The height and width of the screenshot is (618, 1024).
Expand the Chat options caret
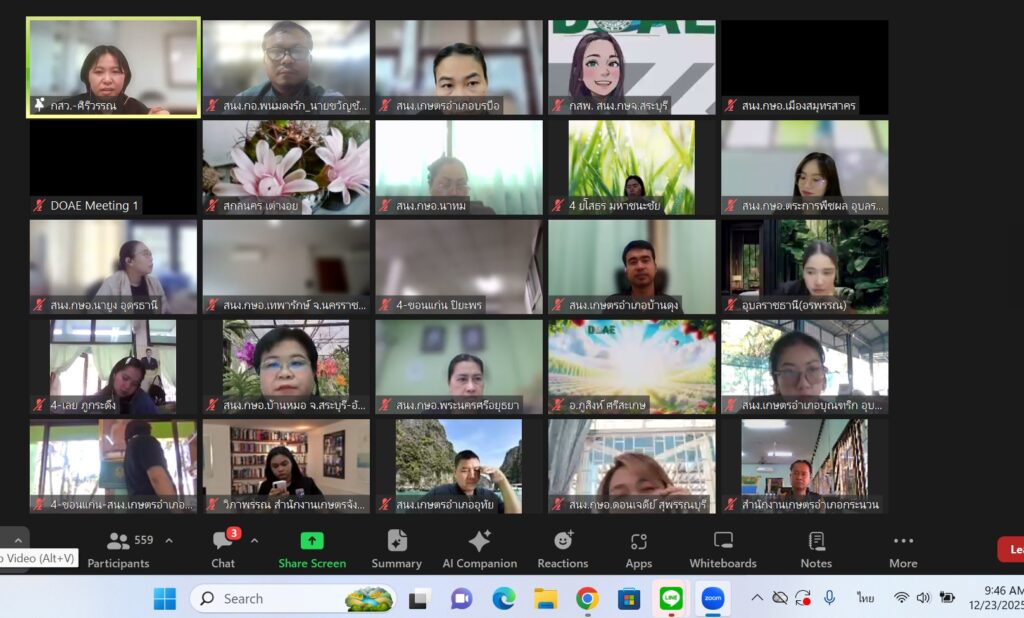coord(254,541)
